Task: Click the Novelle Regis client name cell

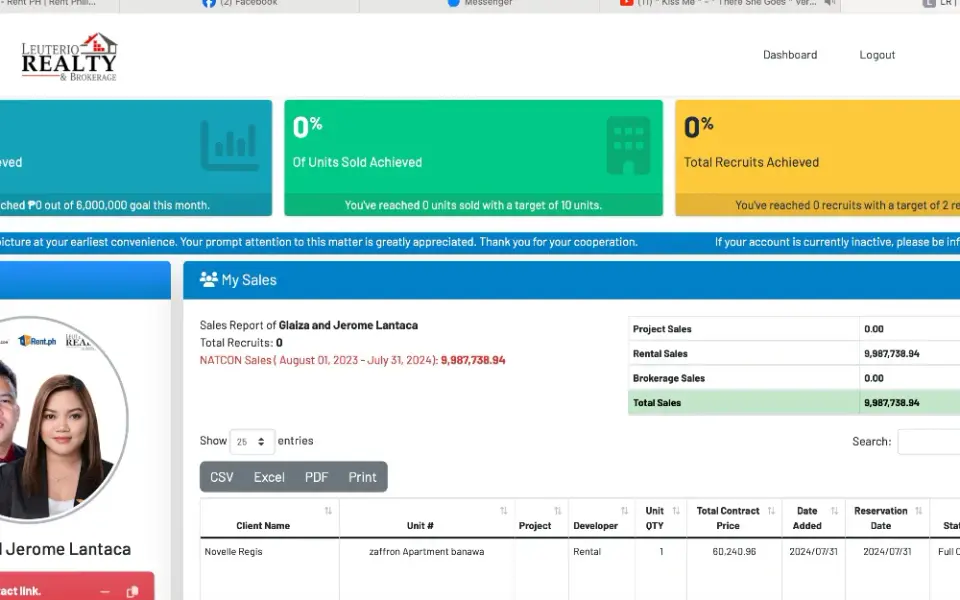Action: pos(233,552)
